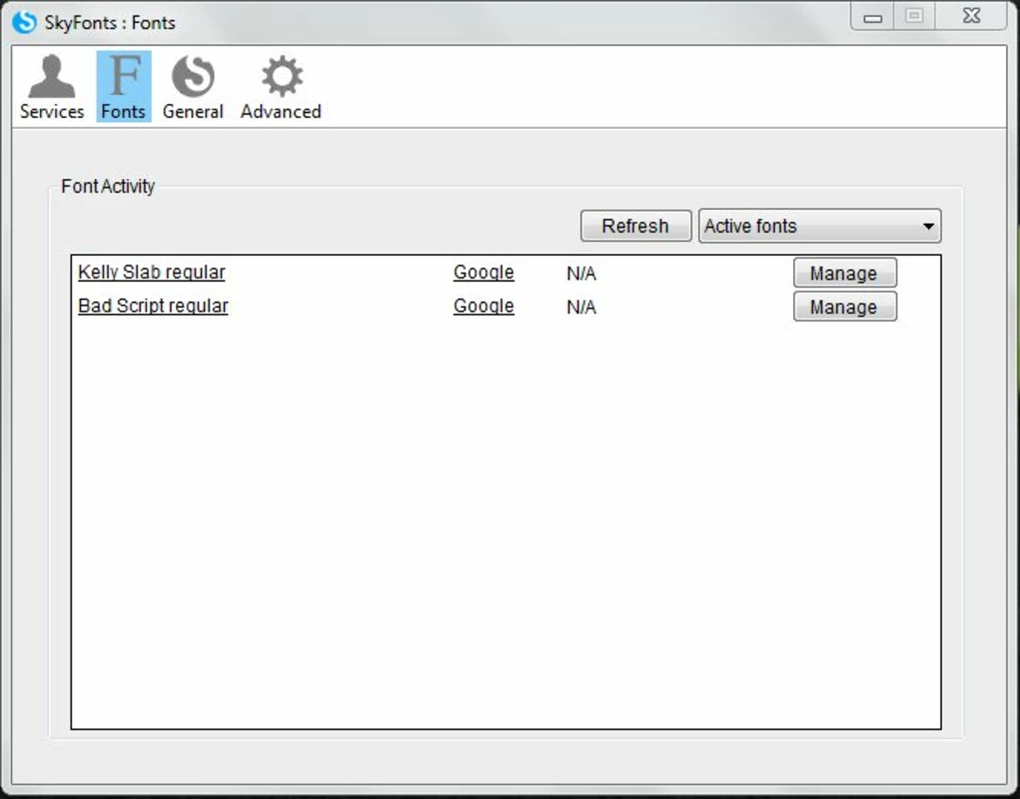
Task: Click the dropdown arrow next to Active fonts
Action: 928,226
